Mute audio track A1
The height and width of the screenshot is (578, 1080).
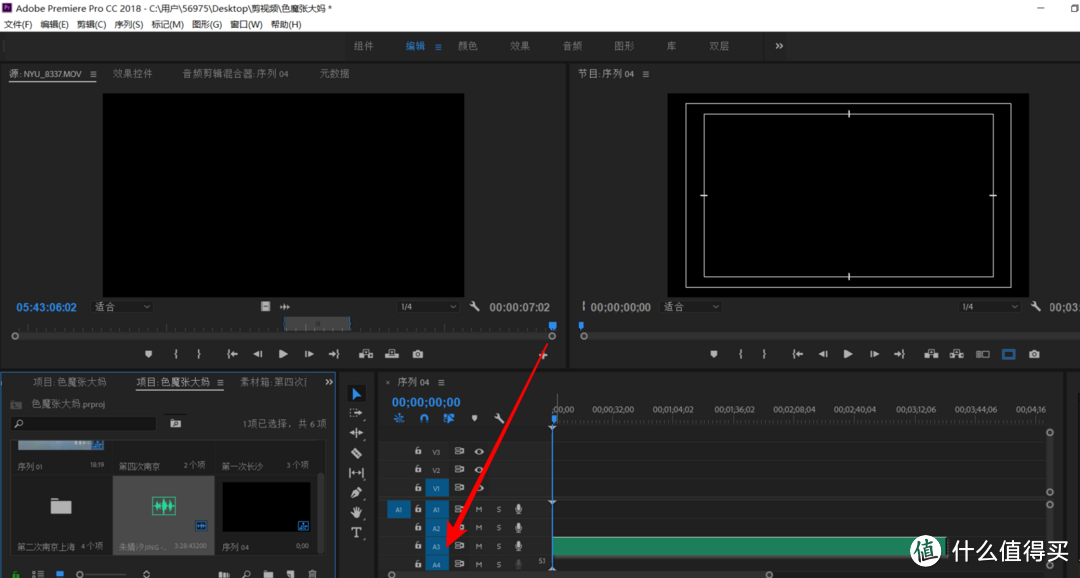[x=479, y=509]
